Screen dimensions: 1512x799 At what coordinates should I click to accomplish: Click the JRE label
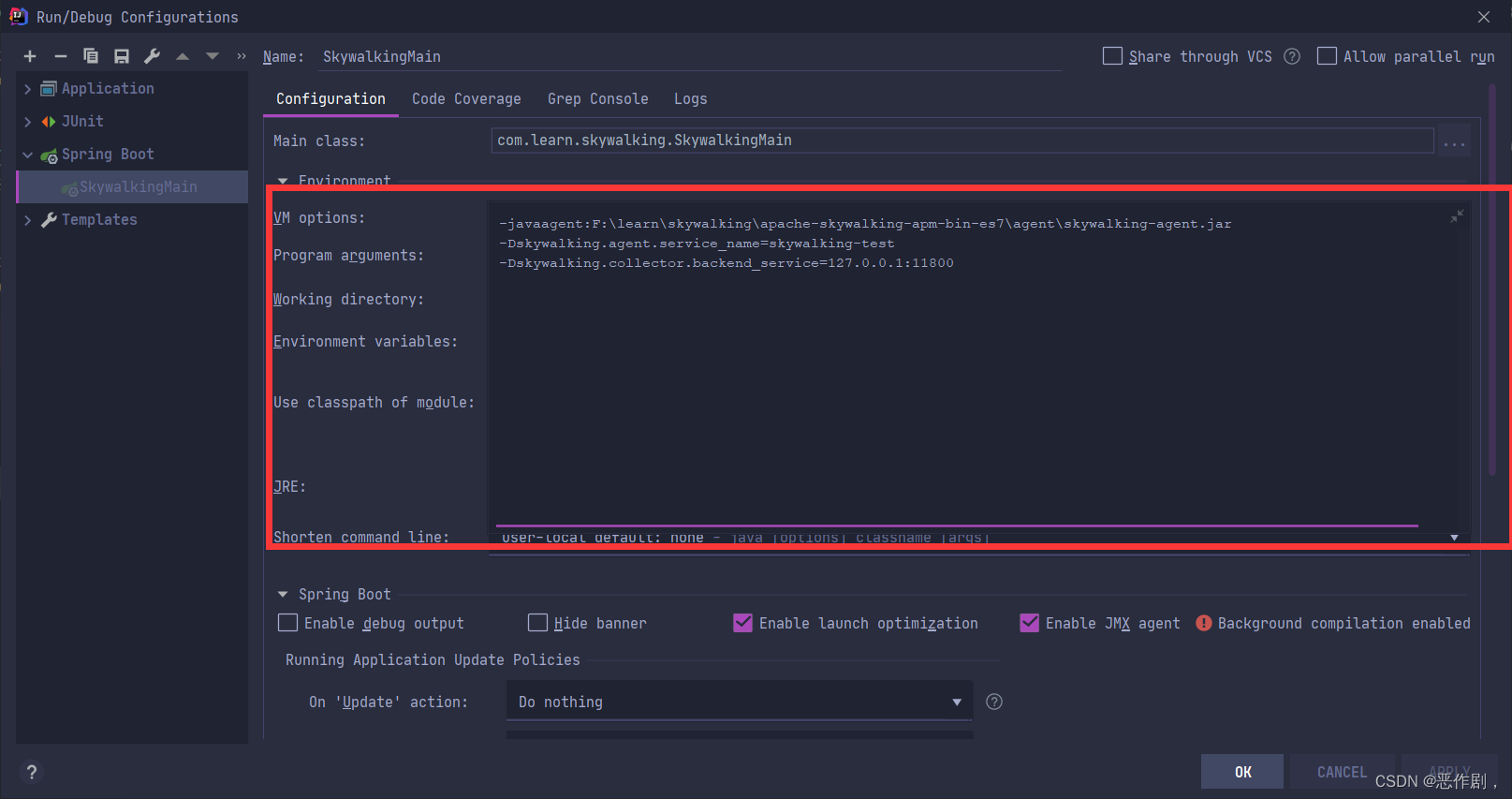coord(289,487)
